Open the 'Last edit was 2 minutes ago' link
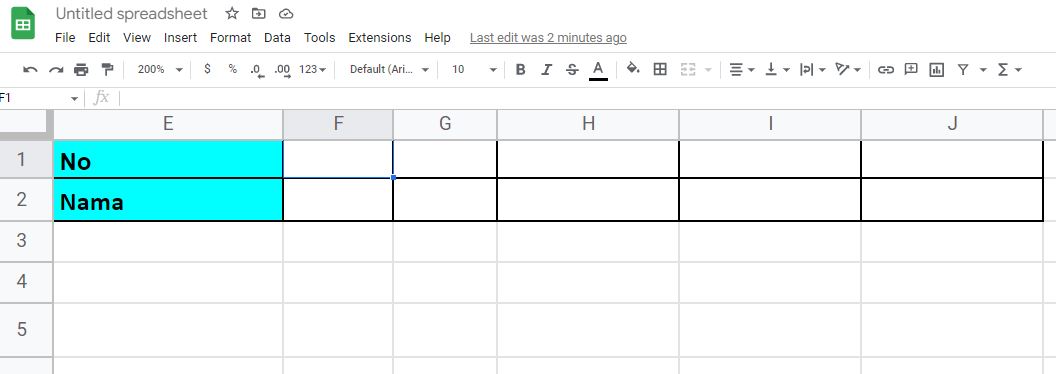Screen dimensions: 1056x374 point(548,38)
